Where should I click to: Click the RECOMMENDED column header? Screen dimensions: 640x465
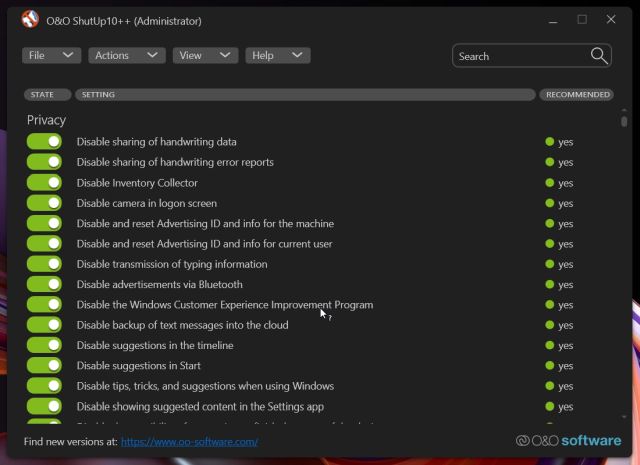(577, 95)
